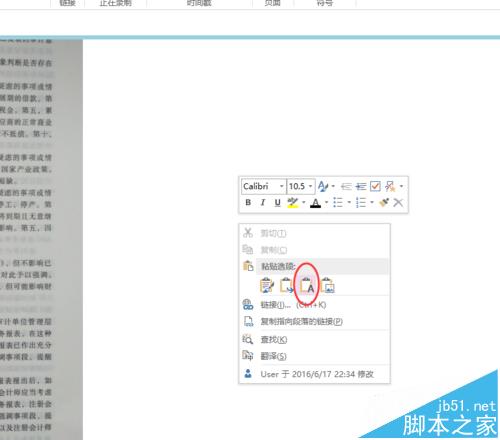Apply the yellow text highlight color

tap(293, 203)
